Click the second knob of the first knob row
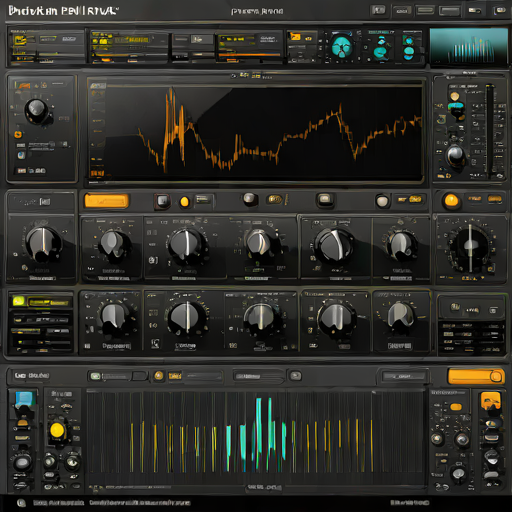 114,245
